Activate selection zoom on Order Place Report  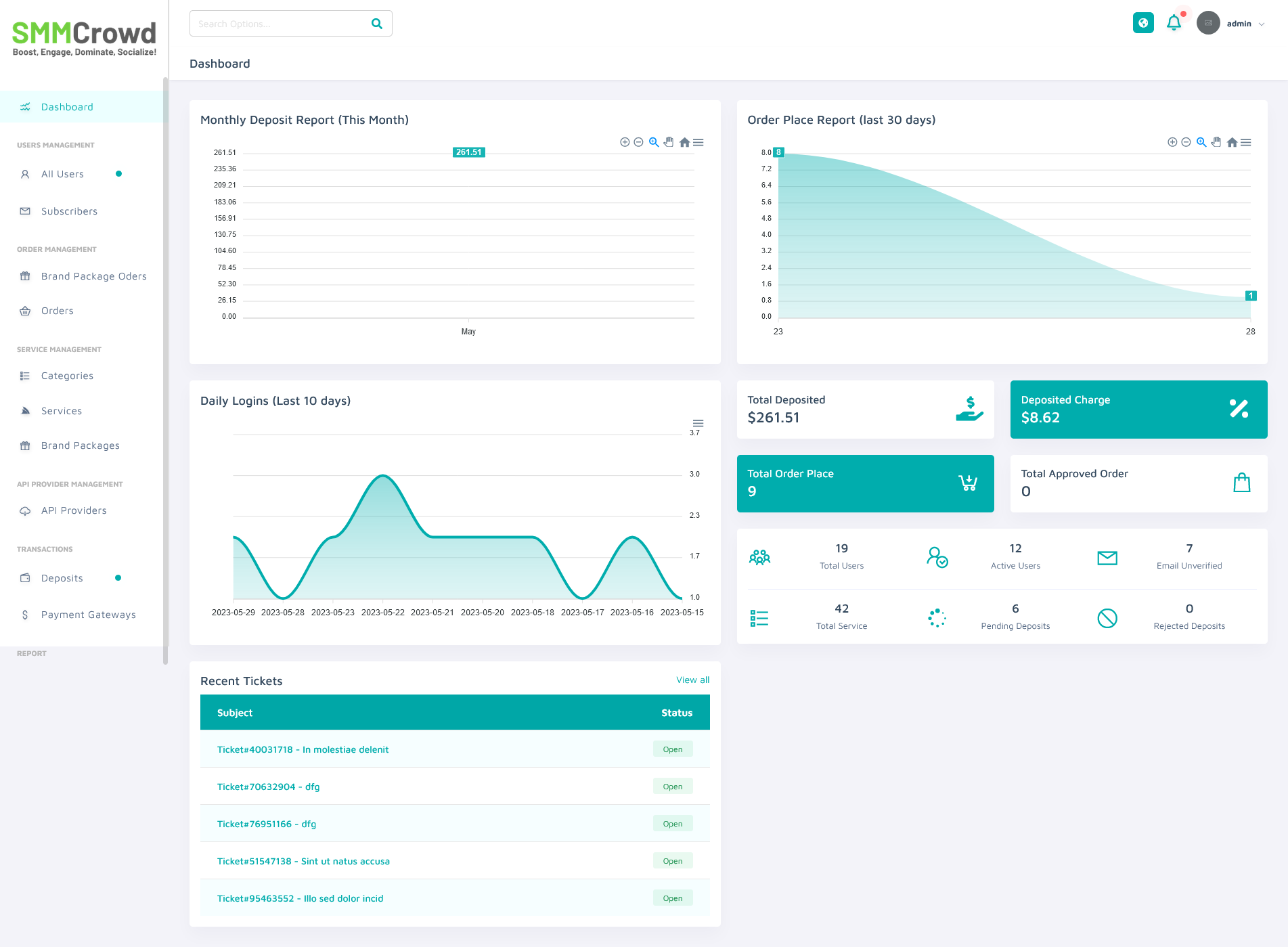point(1201,142)
